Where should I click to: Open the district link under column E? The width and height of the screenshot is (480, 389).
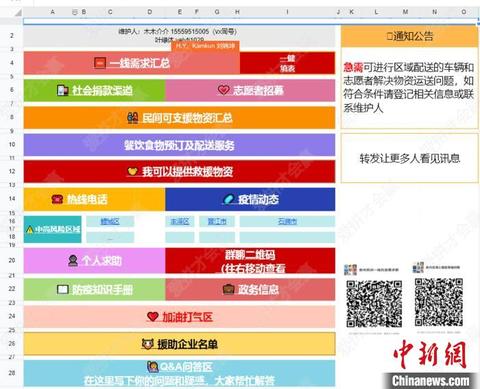pyautogui.click(x=180, y=221)
